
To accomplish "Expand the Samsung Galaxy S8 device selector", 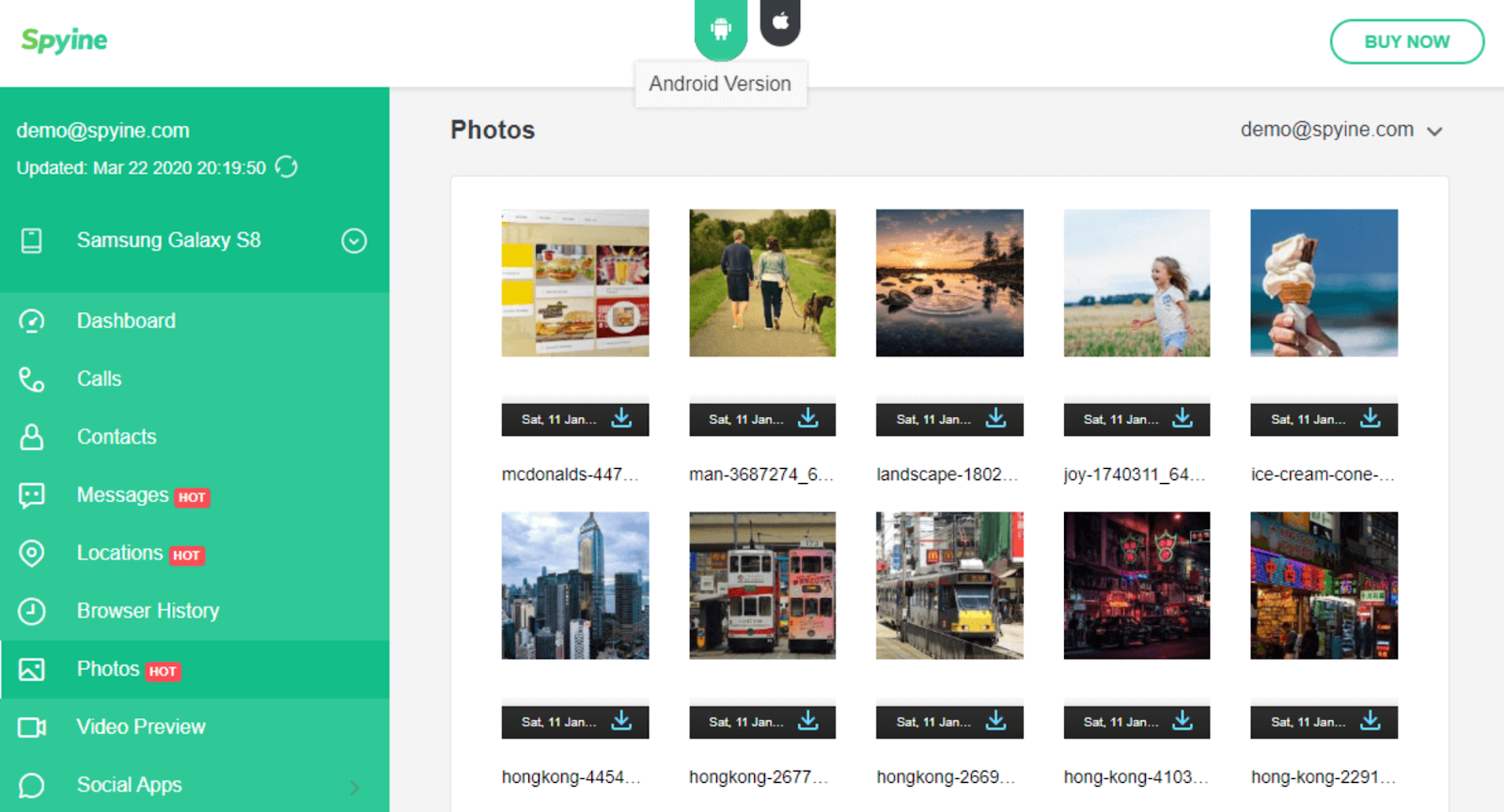I will coord(354,241).
